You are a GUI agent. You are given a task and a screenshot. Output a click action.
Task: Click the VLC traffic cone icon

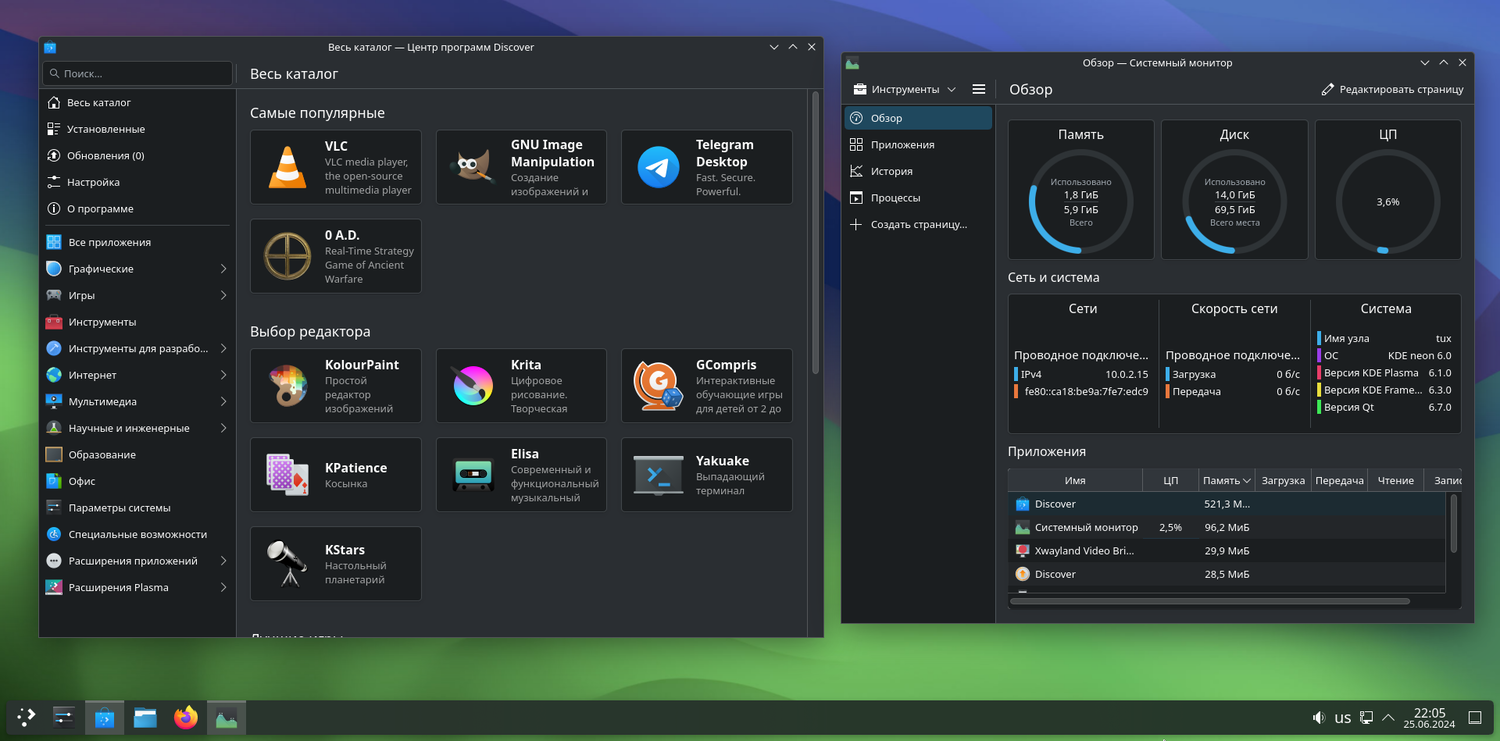287,167
